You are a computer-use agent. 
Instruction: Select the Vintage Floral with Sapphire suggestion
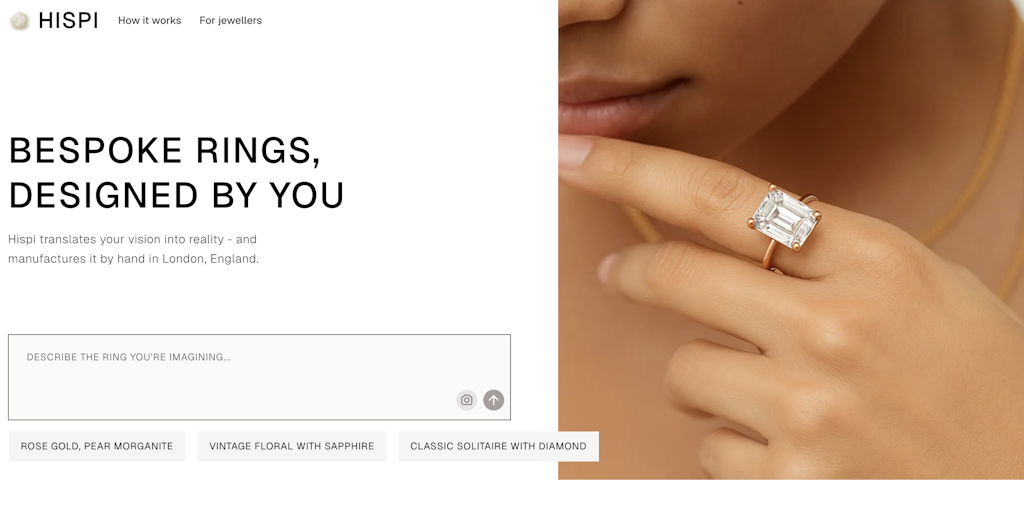292,446
